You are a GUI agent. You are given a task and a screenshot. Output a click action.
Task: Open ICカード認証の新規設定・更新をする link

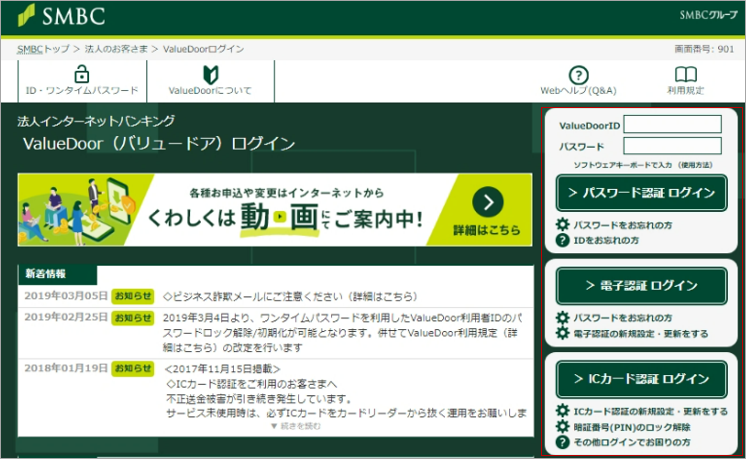coord(650,411)
